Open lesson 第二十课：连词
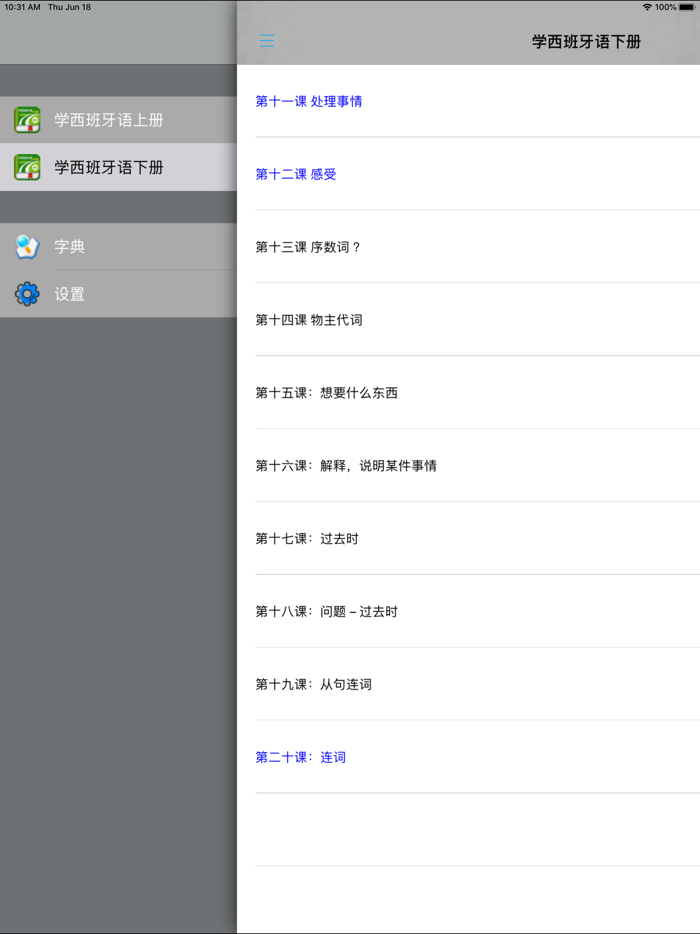The image size is (700, 934). coord(468,757)
